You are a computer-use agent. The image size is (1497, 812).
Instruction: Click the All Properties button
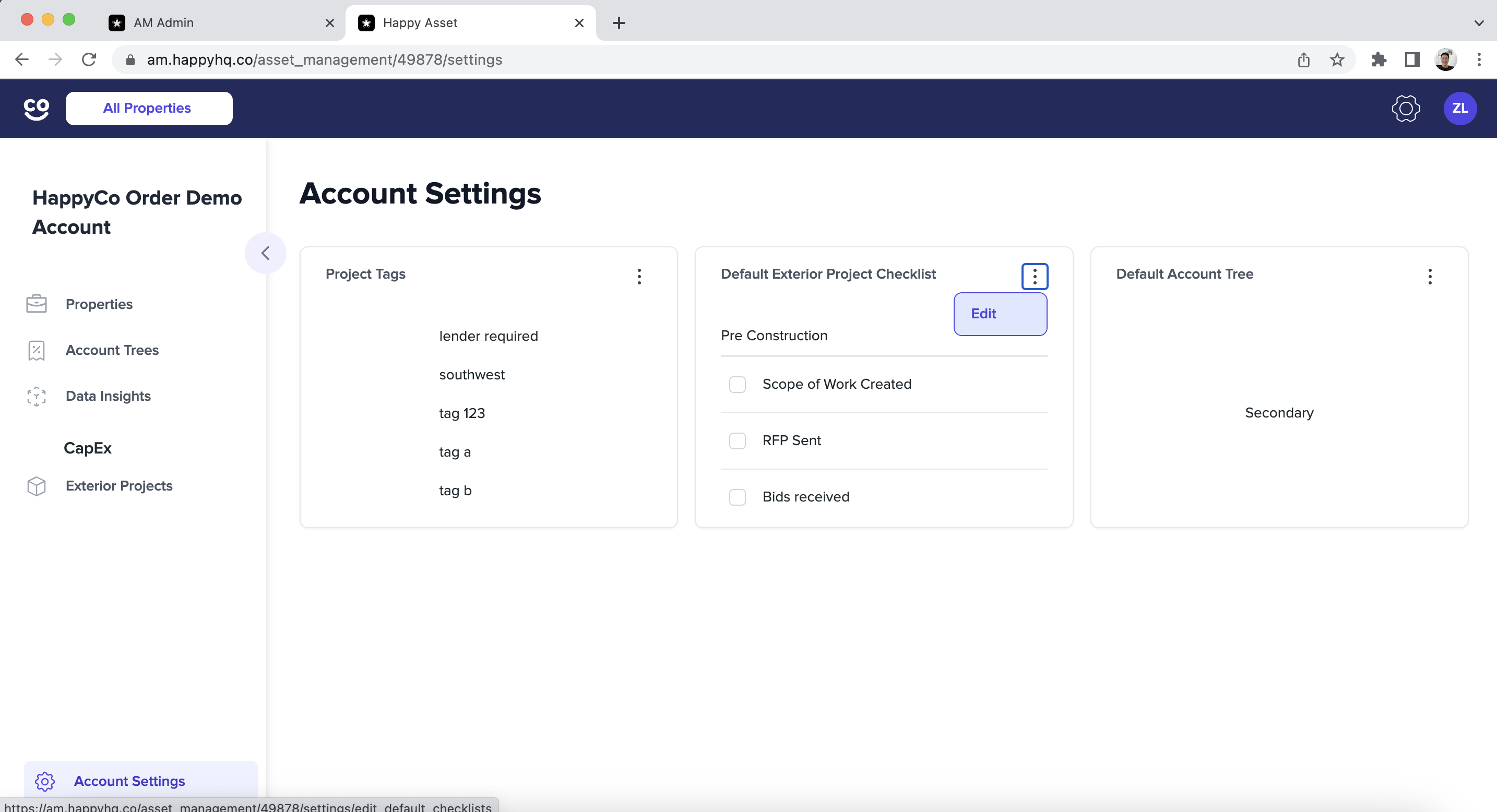click(149, 109)
